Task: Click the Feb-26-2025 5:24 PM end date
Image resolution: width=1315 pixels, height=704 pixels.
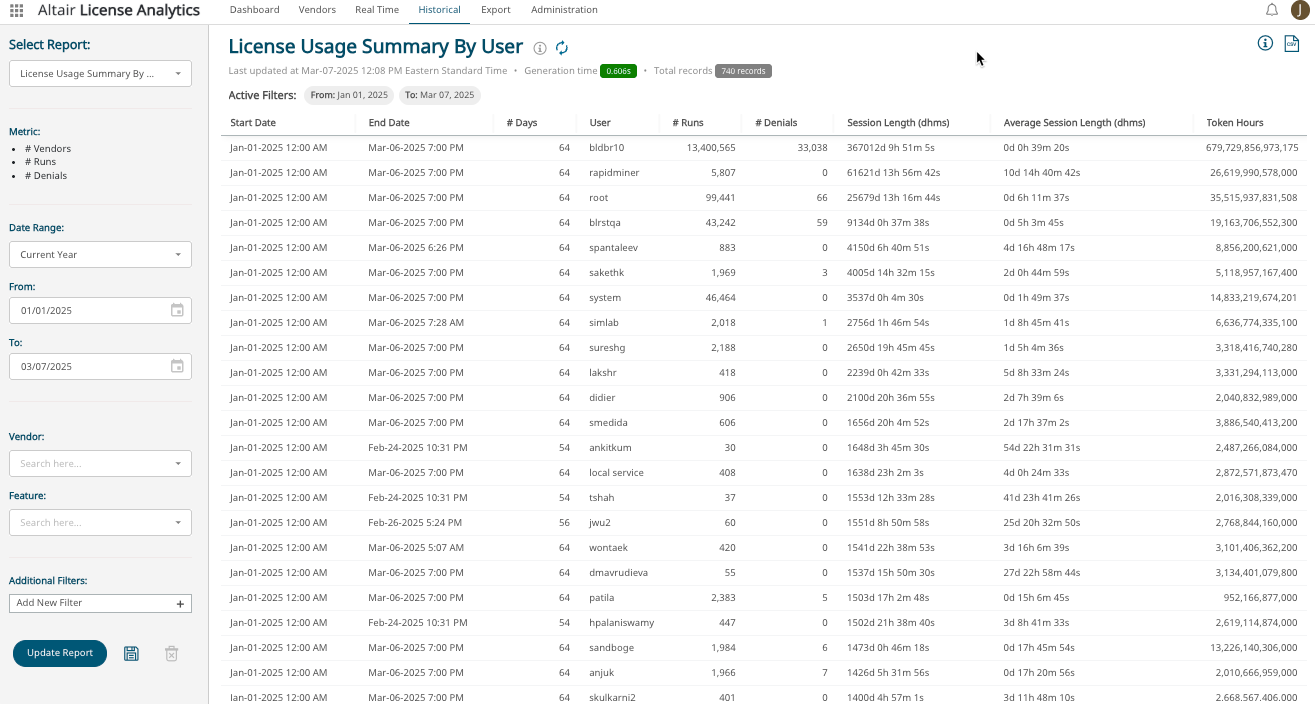Action: pos(415,523)
